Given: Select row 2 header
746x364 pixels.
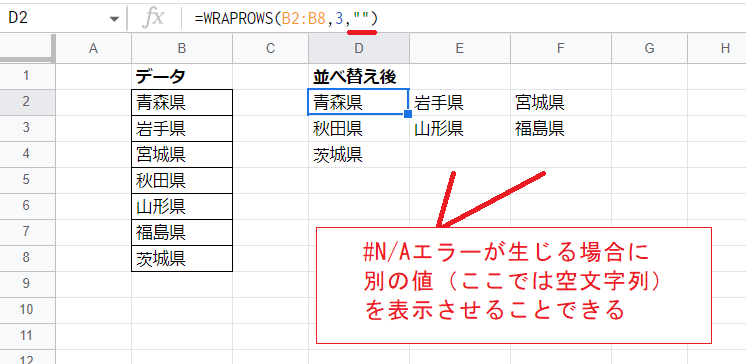Looking at the screenshot, I should [x=28, y=102].
